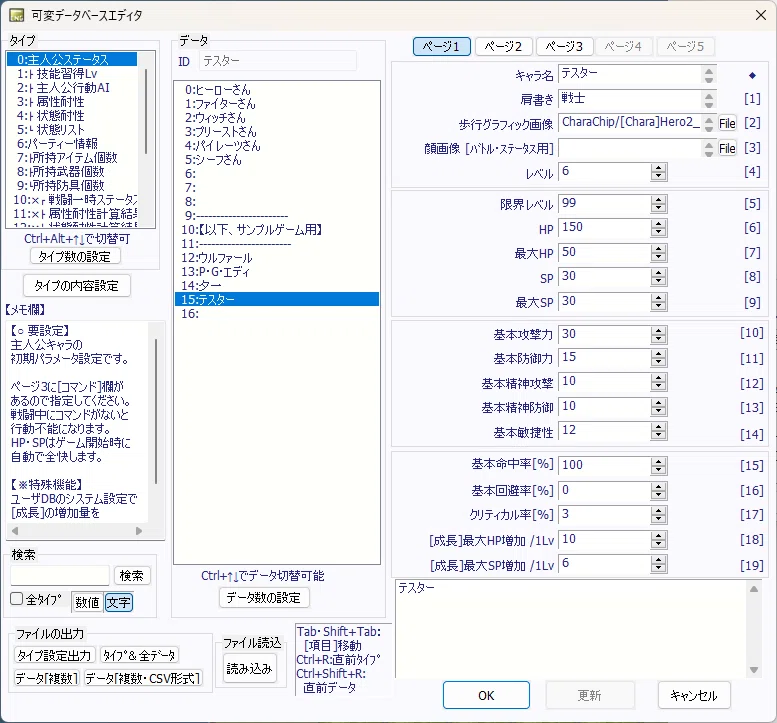
Task: Click description box scroll up arrow
Action: click(x=754, y=589)
